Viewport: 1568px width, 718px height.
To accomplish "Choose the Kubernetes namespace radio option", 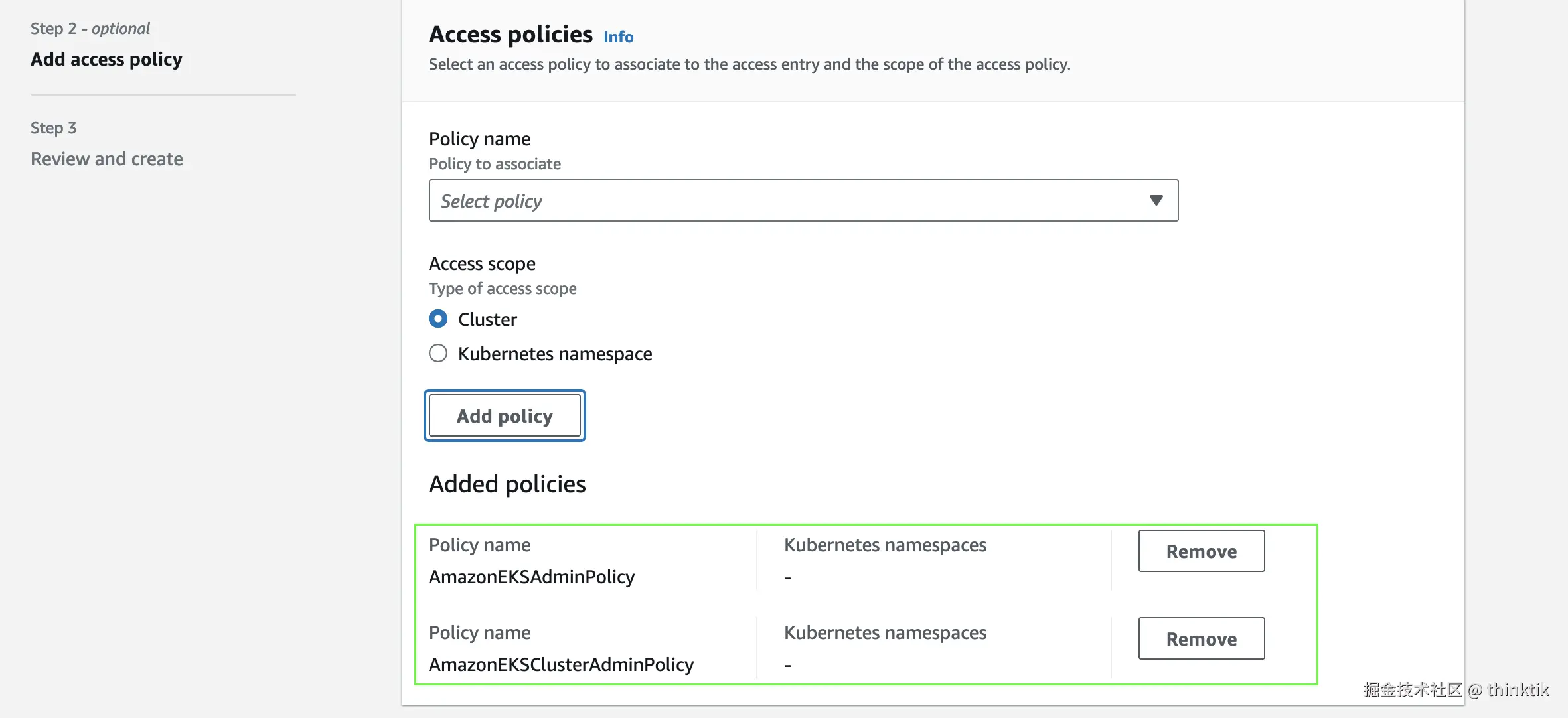I will [x=438, y=353].
